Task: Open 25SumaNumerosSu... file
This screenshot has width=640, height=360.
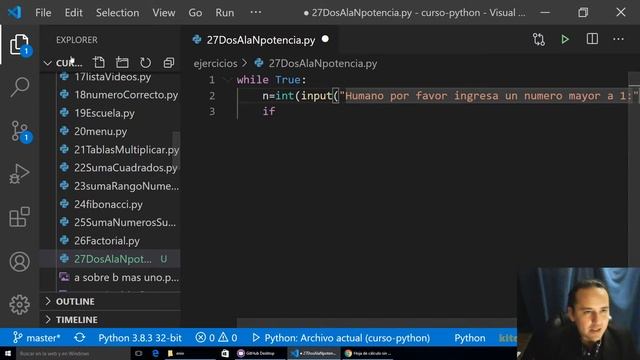Action: tap(125, 222)
